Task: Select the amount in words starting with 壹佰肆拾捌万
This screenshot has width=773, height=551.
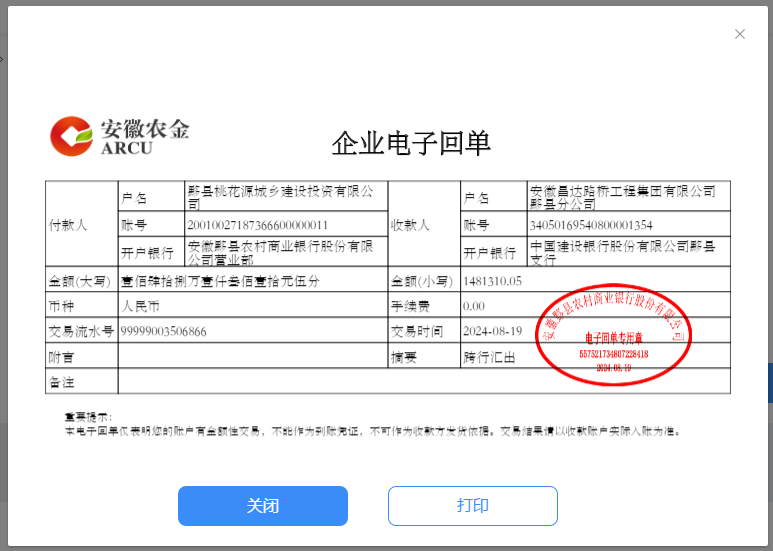Action: tap(221, 280)
